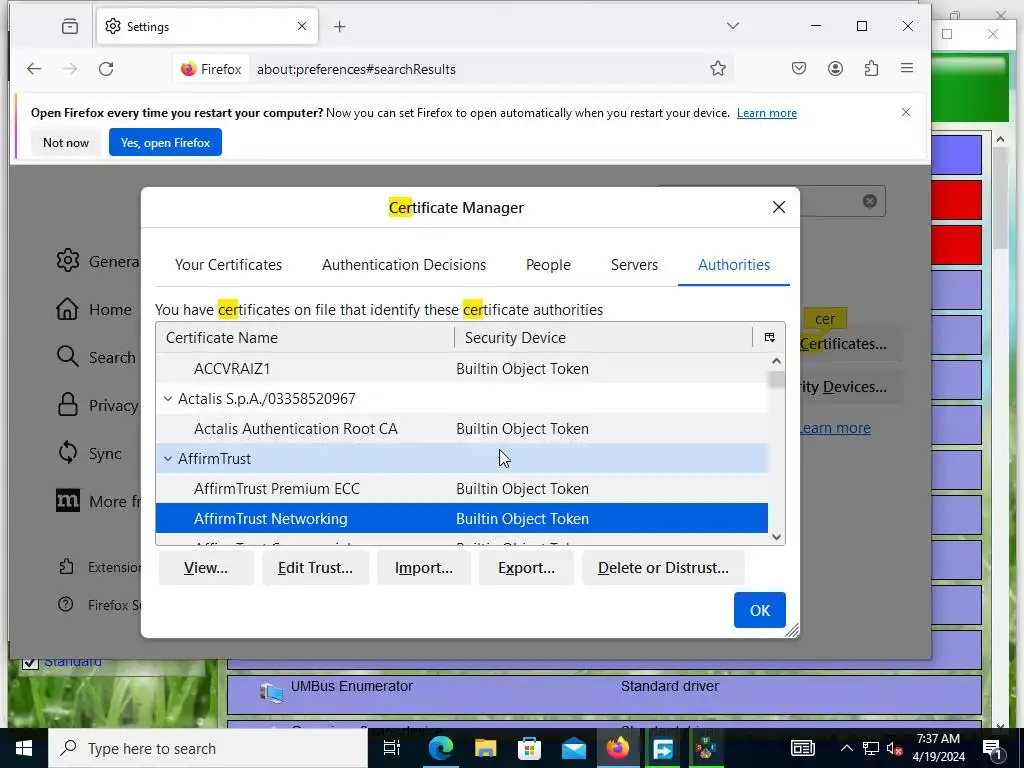The image size is (1024, 768).
Task: Switch to the Servers tab
Action: 634,264
